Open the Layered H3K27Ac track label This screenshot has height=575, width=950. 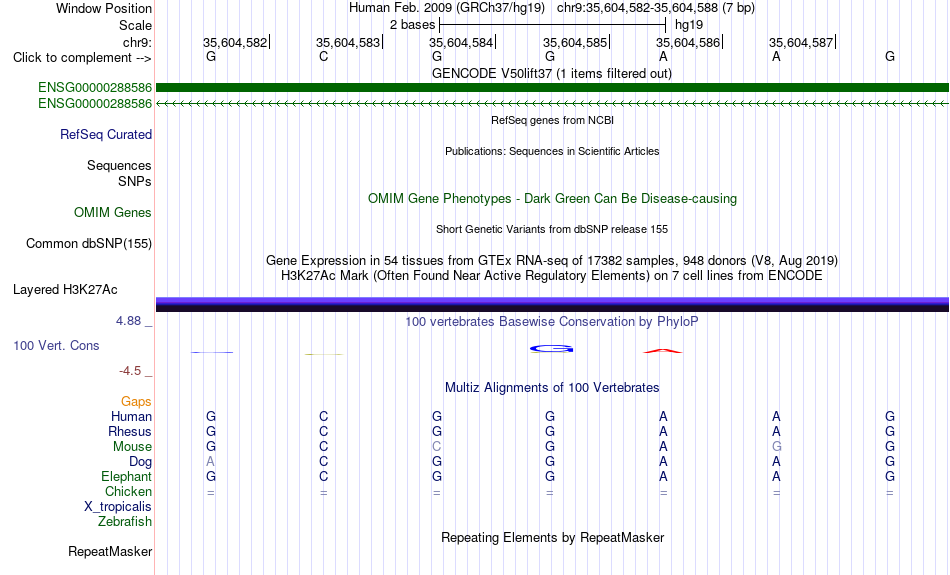pyautogui.click(x=65, y=290)
